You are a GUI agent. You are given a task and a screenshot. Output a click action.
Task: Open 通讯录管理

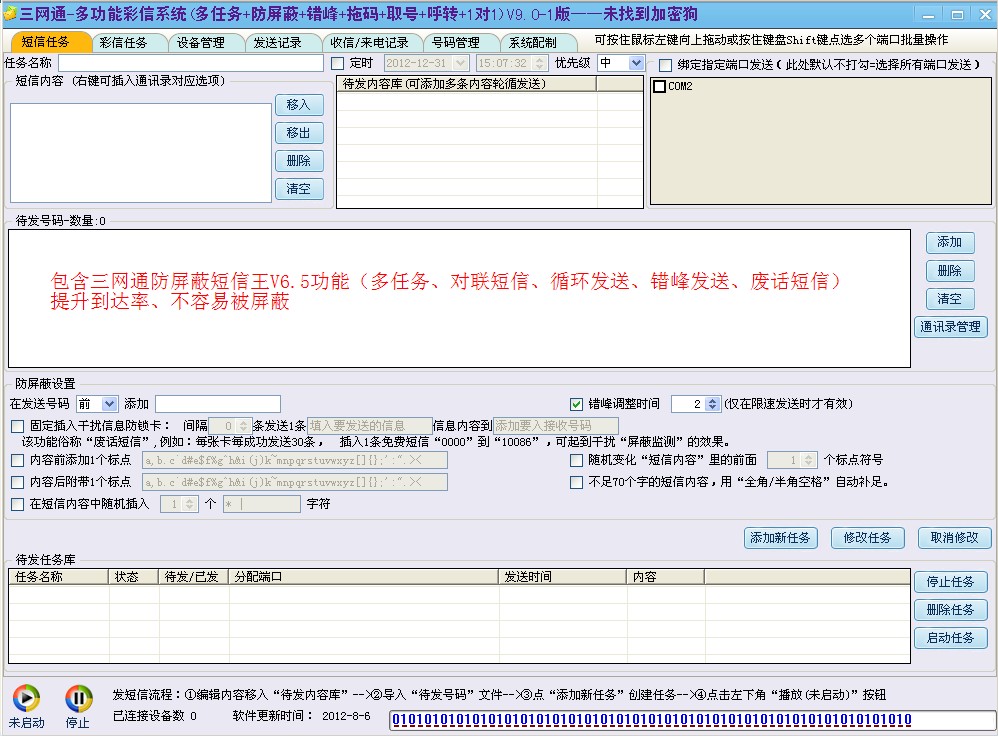[950, 327]
